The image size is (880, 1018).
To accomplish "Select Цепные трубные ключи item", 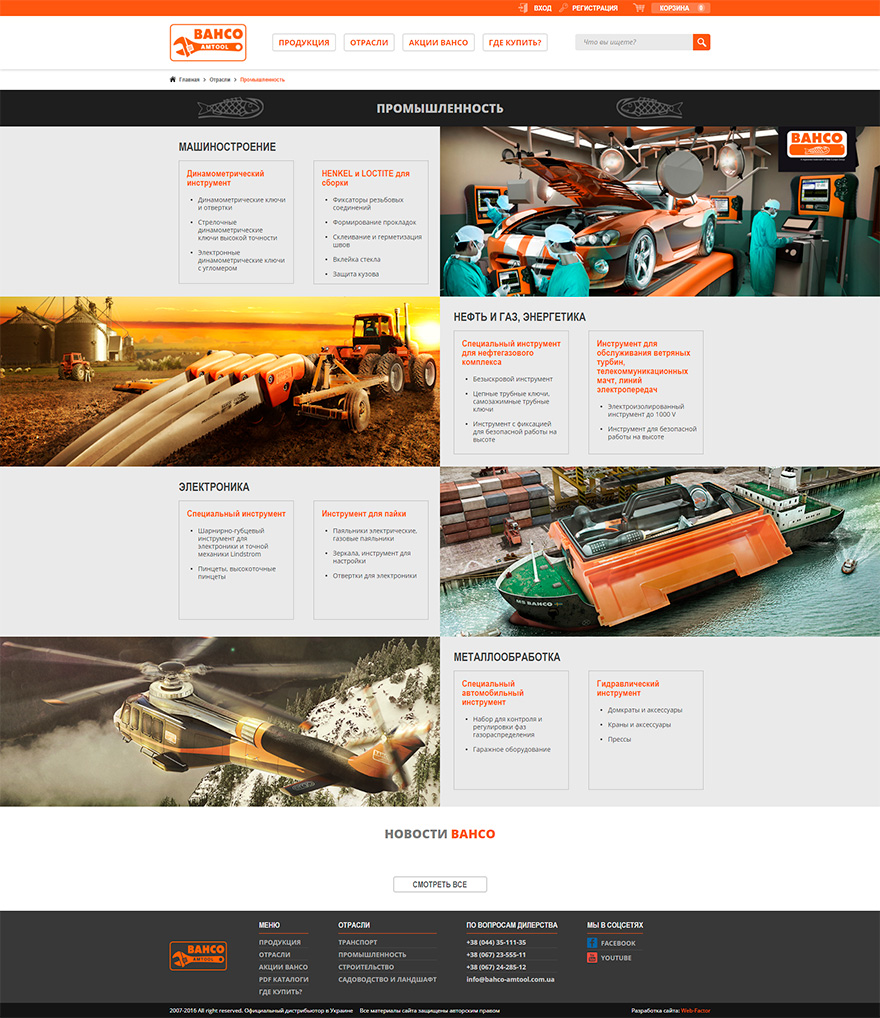I will coord(511,402).
